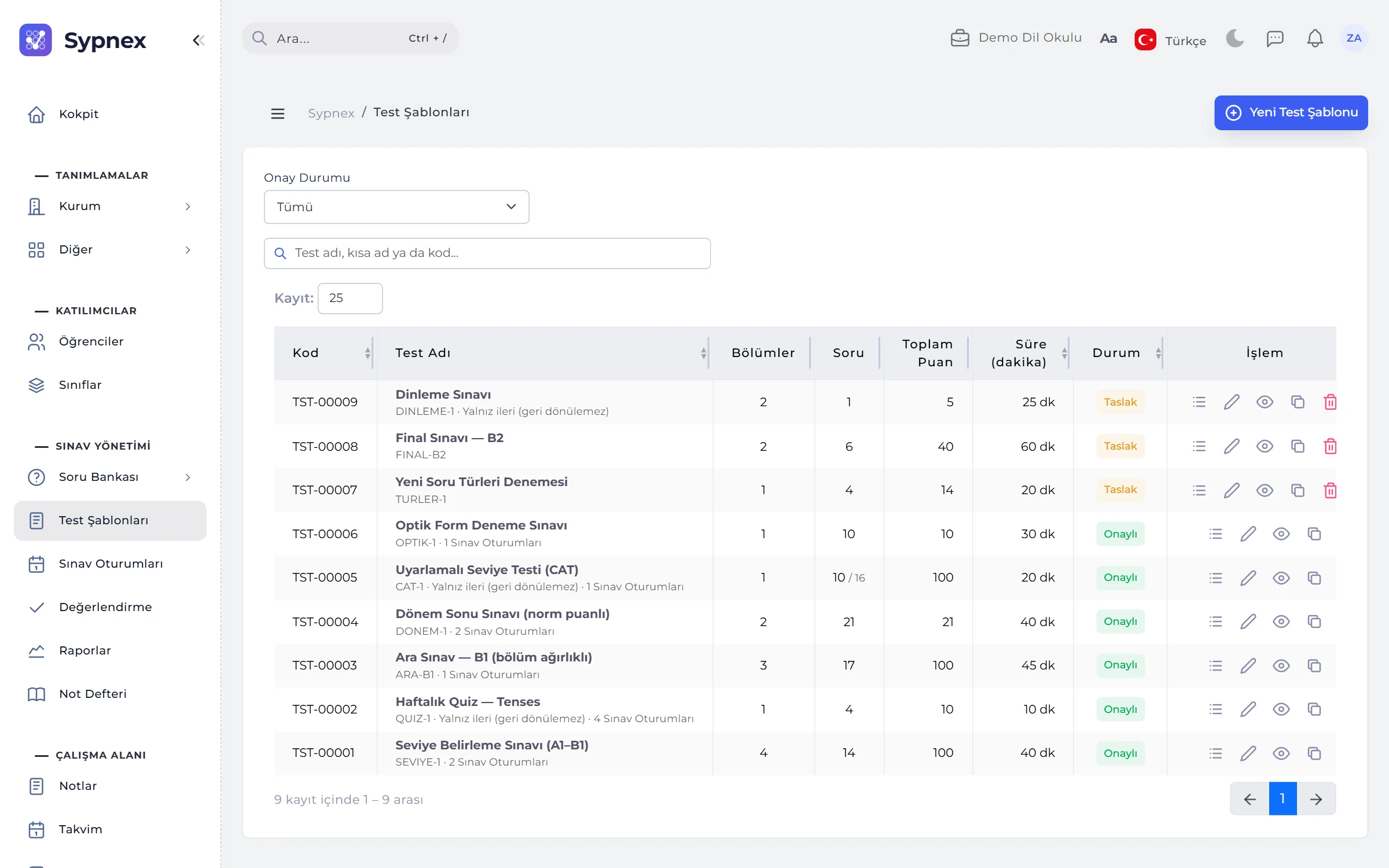1389x868 pixels.
Task: Open Türkçe language selector
Action: [1170, 40]
